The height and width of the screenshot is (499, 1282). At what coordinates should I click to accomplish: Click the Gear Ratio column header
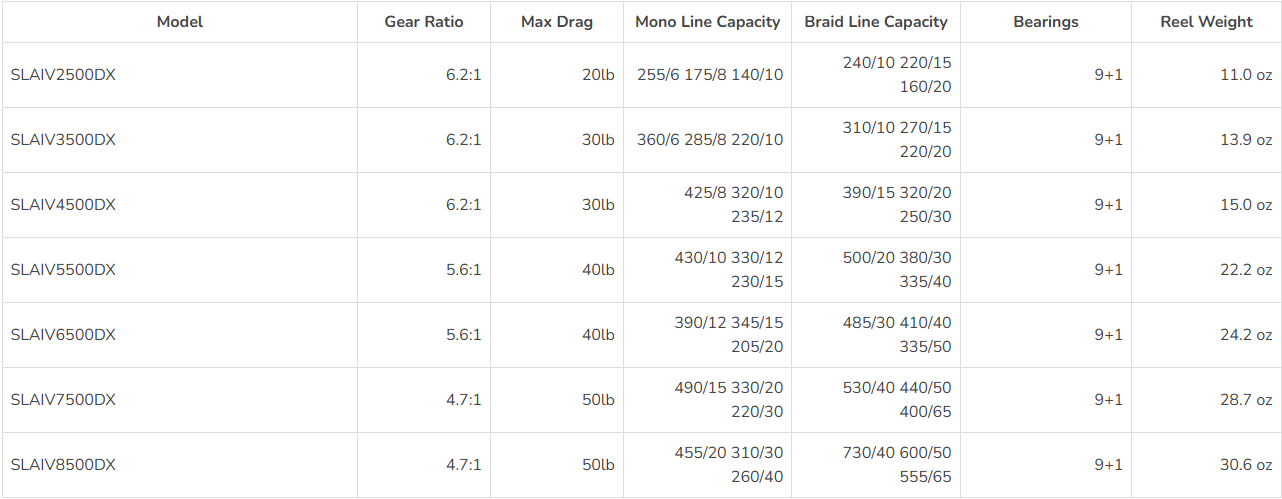pyautogui.click(x=424, y=22)
